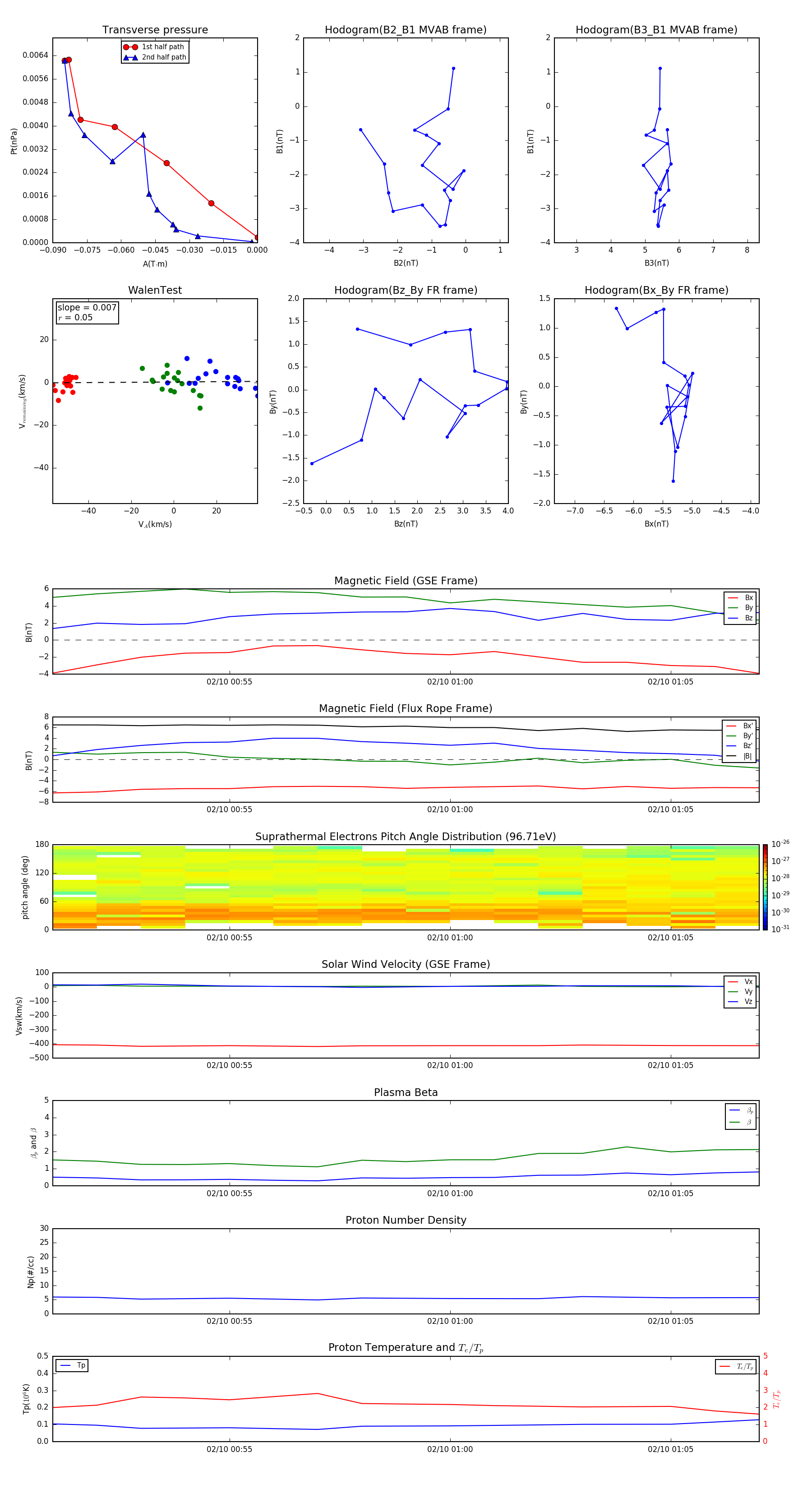The height and width of the screenshot is (1489, 812).
Task: Select '1st half path' legend entry
Action: tap(154, 47)
